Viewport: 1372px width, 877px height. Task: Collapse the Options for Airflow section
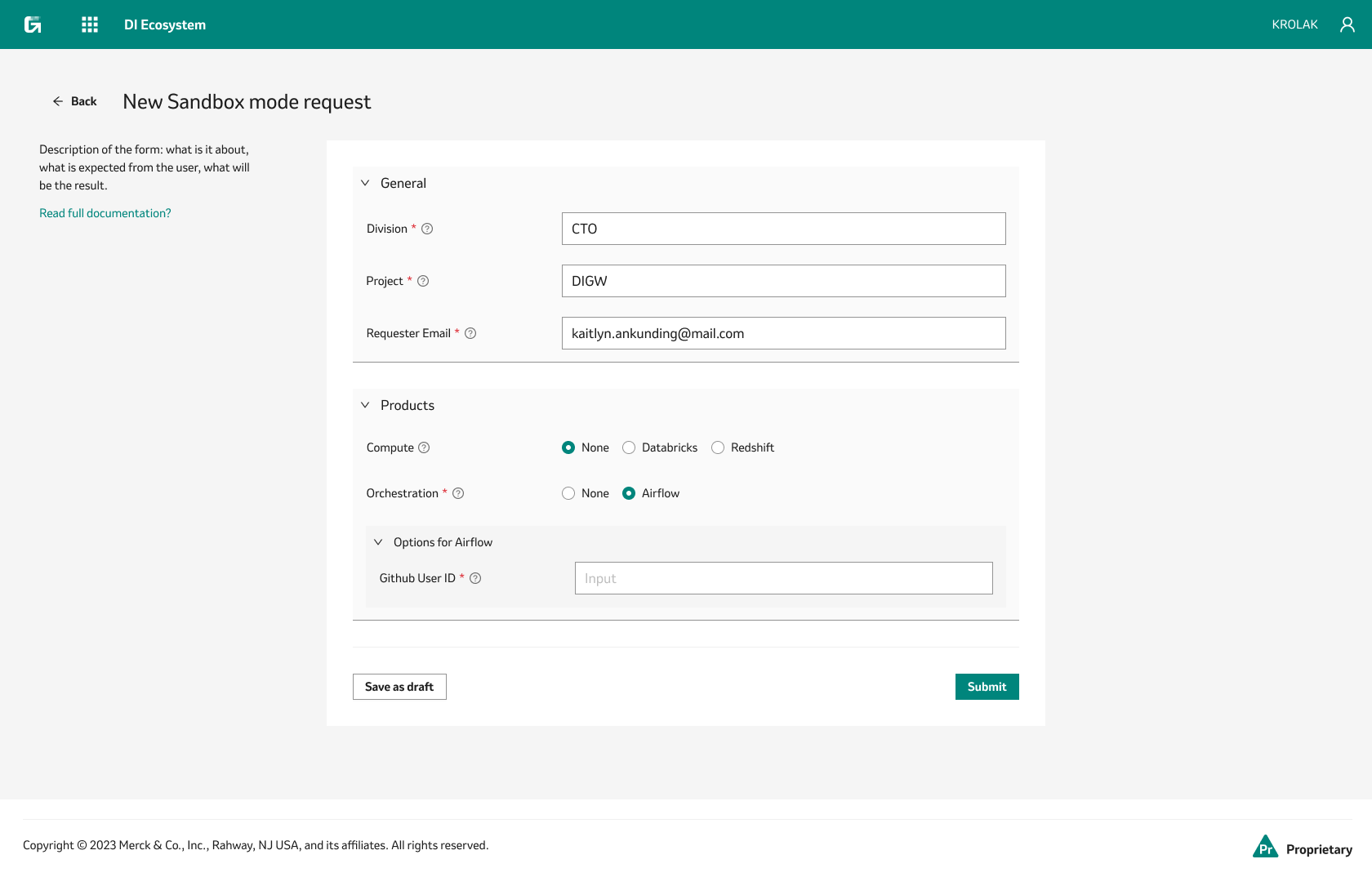[378, 541]
